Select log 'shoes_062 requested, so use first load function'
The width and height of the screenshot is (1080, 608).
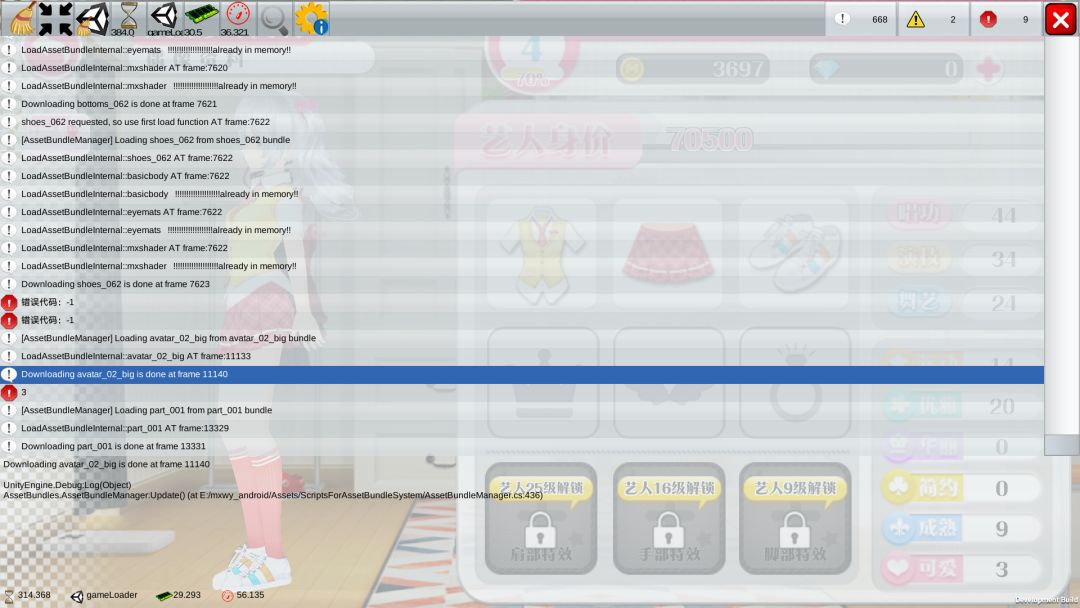pos(522,122)
